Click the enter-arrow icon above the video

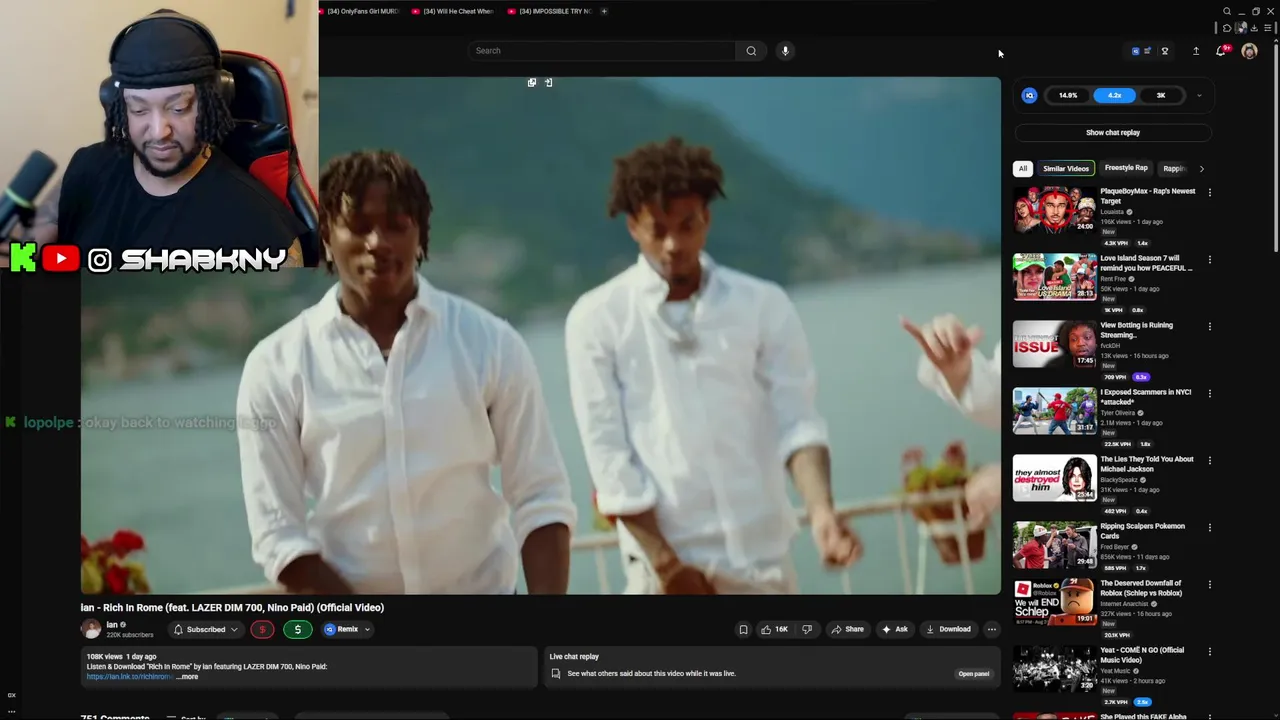tap(548, 82)
